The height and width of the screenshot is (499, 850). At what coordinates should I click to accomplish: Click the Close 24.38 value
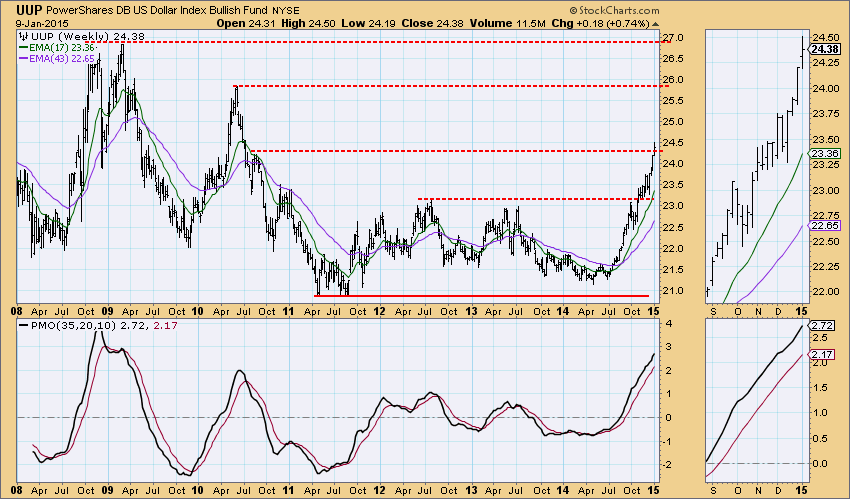(x=432, y=23)
